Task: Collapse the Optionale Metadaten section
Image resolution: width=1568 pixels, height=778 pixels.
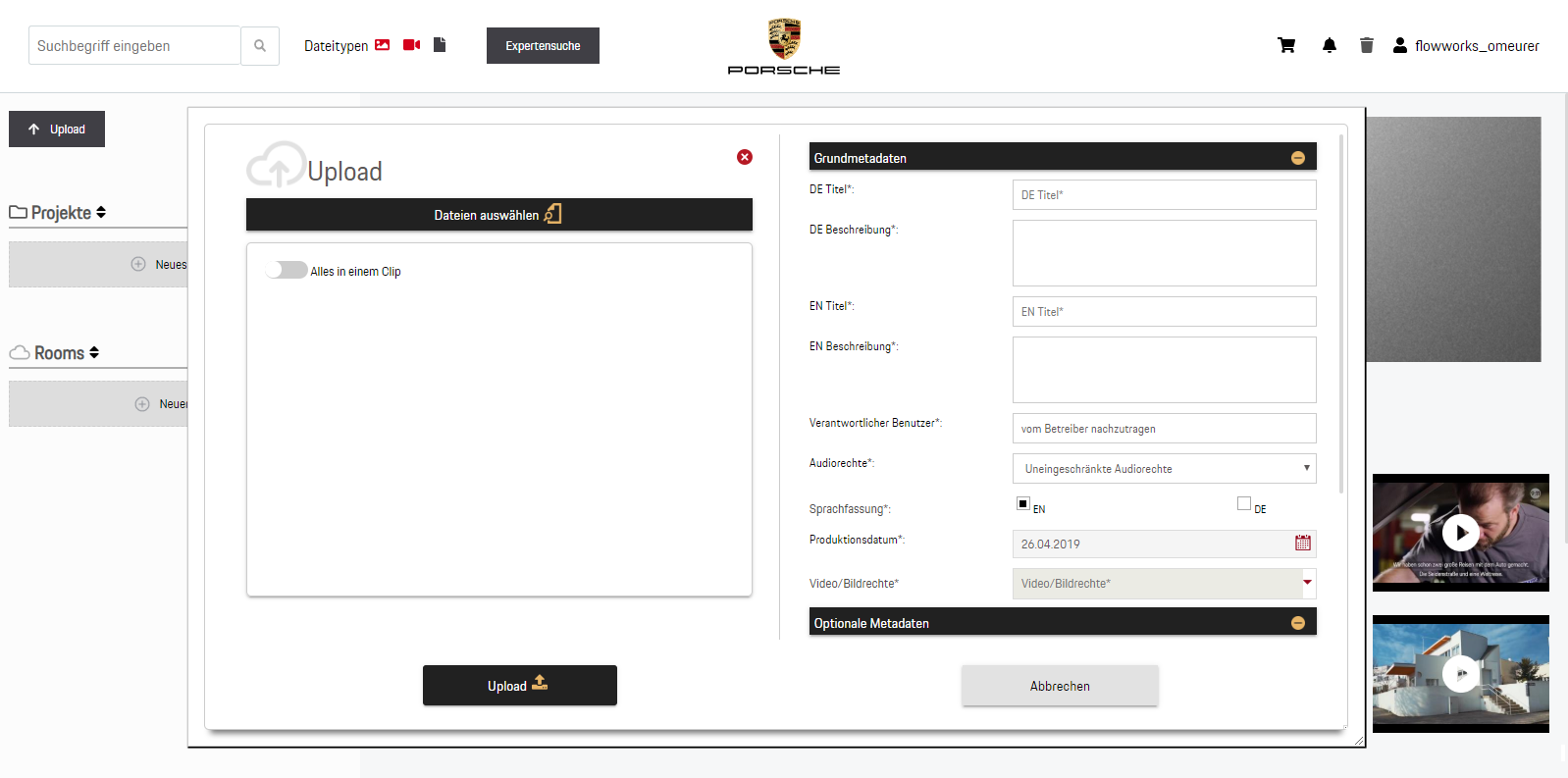Action: click(1297, 623)
